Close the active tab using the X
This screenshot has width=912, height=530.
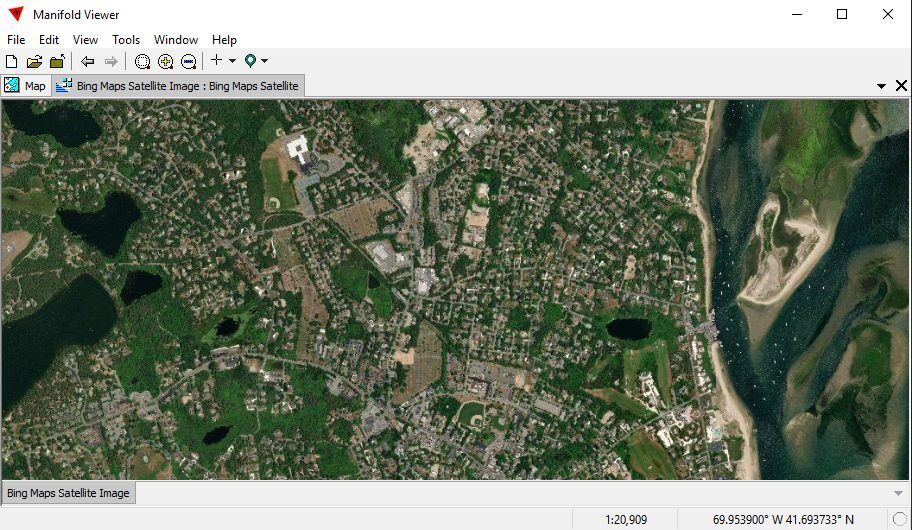pyautogui.click(x=901, y=86)
